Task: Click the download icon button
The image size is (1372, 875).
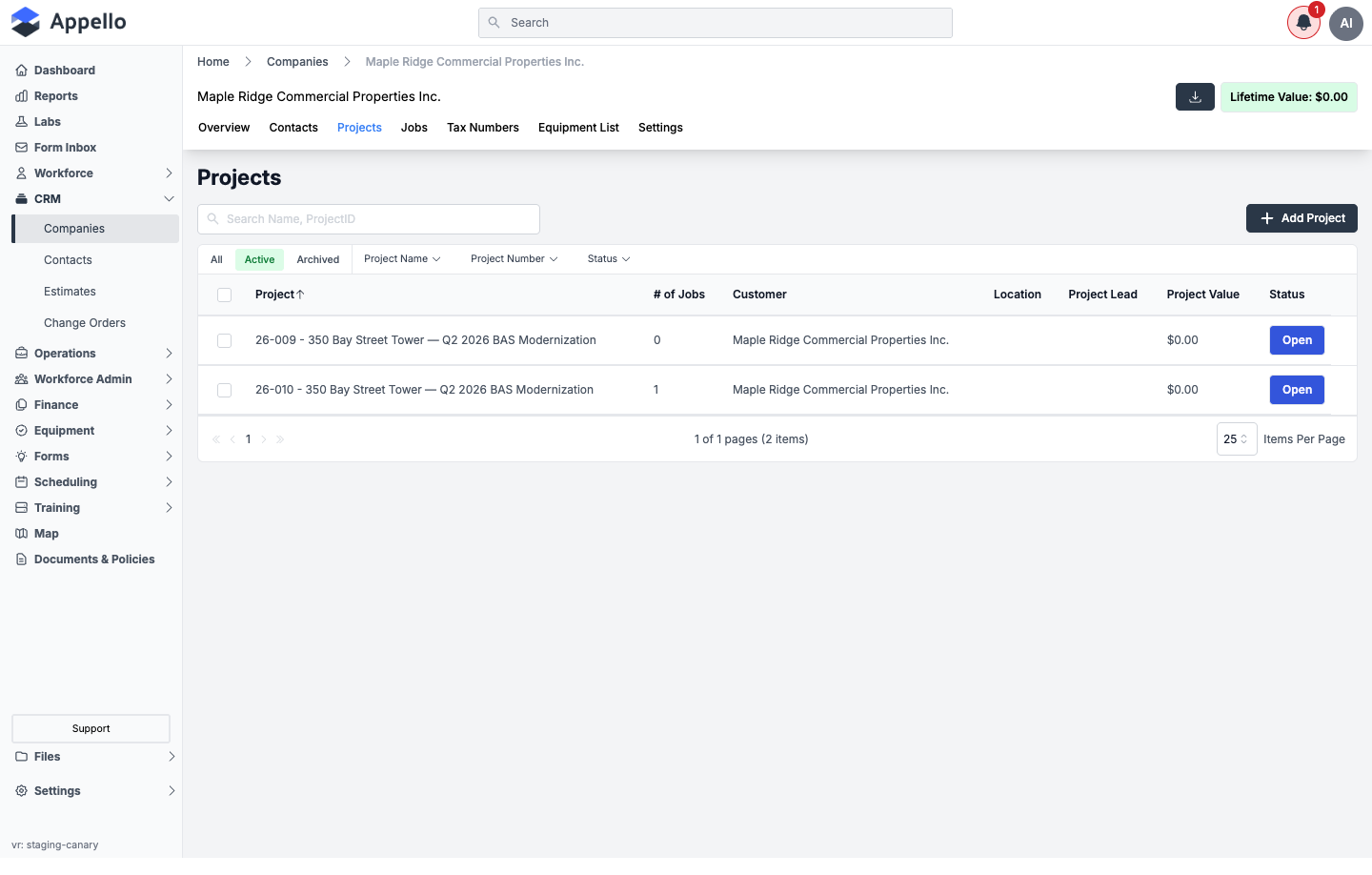Action: pyautogui.click(x=1195, y=97)
